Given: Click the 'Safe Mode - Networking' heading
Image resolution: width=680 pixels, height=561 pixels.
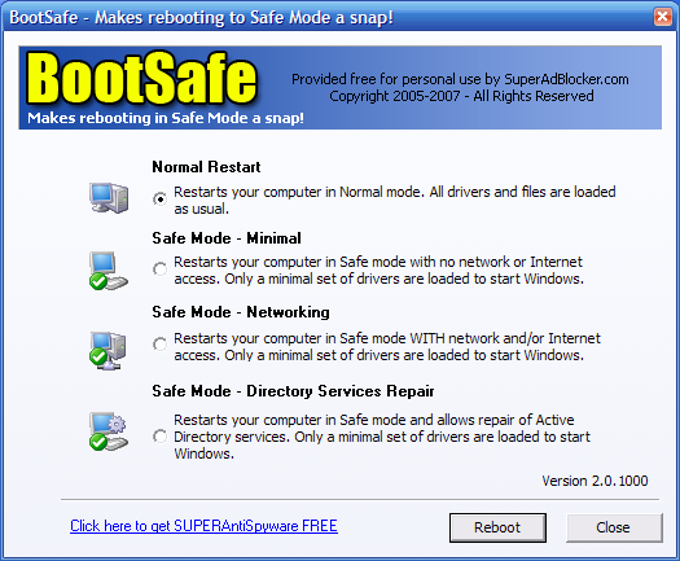Looking at the screenshot, I should pyautogui.click(x=241, y=312).
